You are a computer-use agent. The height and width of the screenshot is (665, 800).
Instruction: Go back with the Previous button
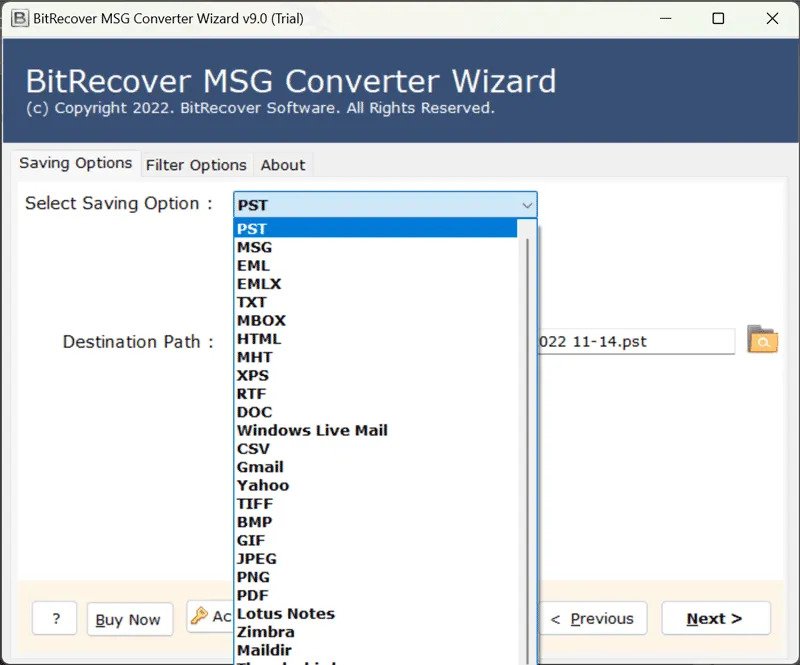[593, 618]
